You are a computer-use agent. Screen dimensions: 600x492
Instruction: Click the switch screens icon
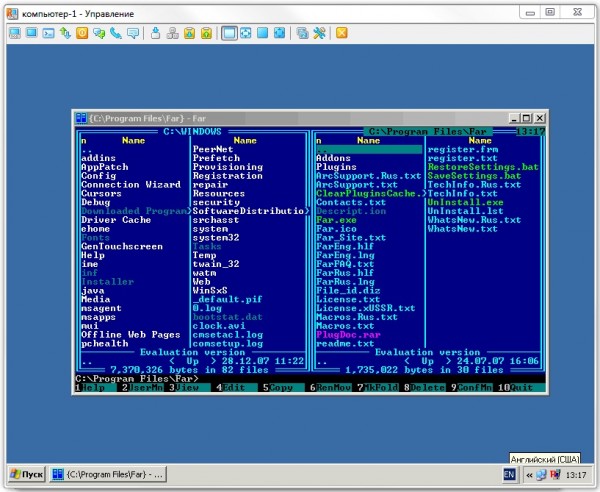pyautogui.click(x=302, y=33)
